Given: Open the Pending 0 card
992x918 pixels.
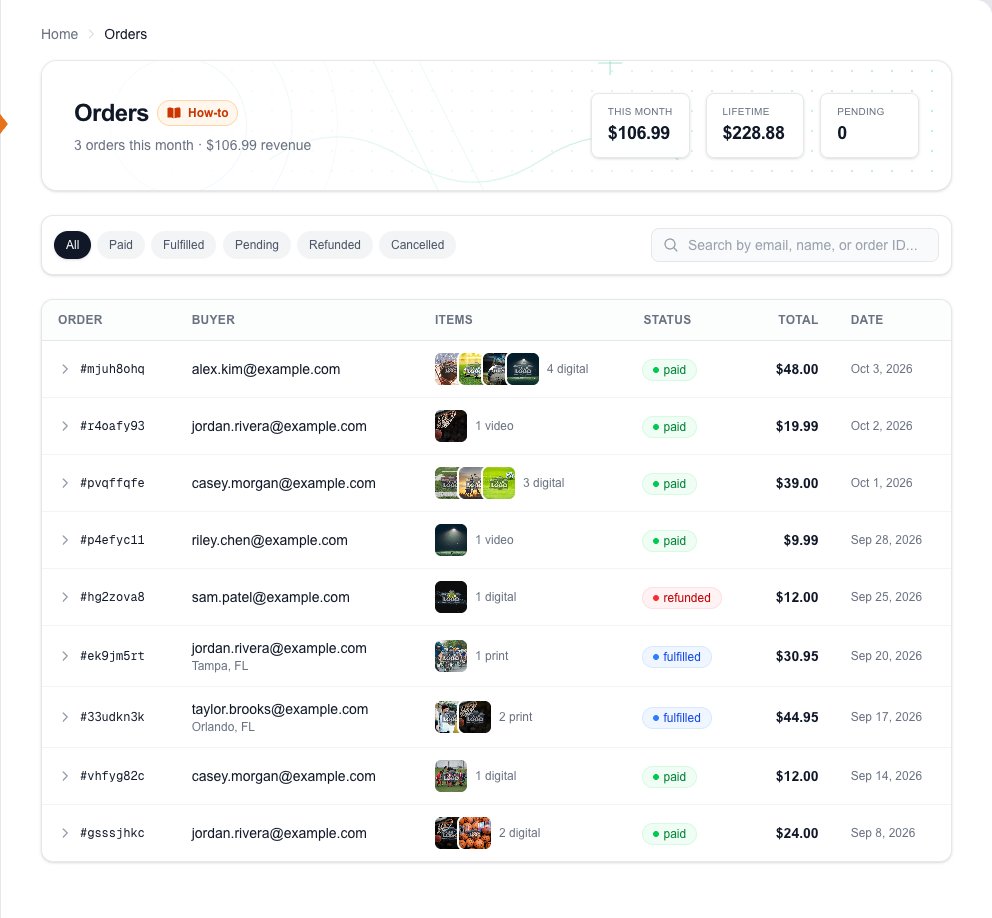Looking at the screenshot, I should click(x=869, y=125).
